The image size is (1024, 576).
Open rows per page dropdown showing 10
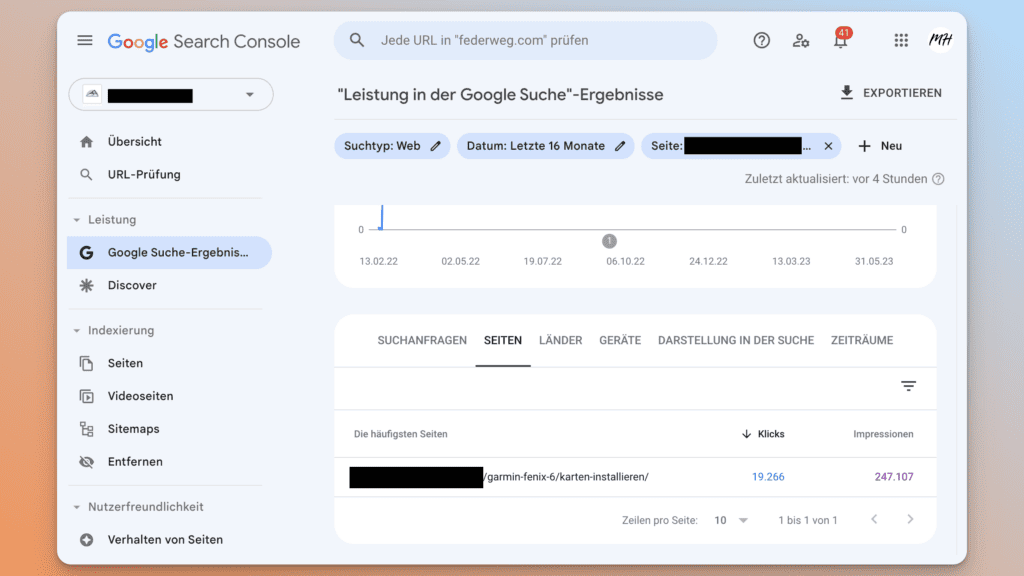tap(731, 520)
